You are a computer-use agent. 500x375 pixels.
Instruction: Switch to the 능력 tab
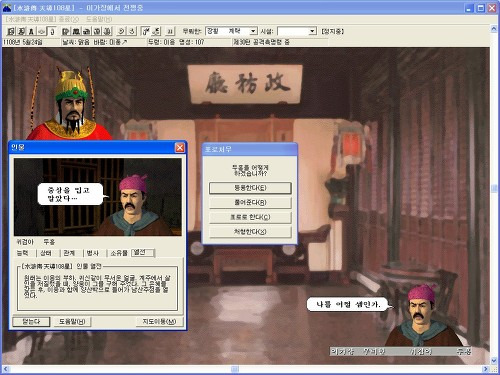[x=23, y=253]
